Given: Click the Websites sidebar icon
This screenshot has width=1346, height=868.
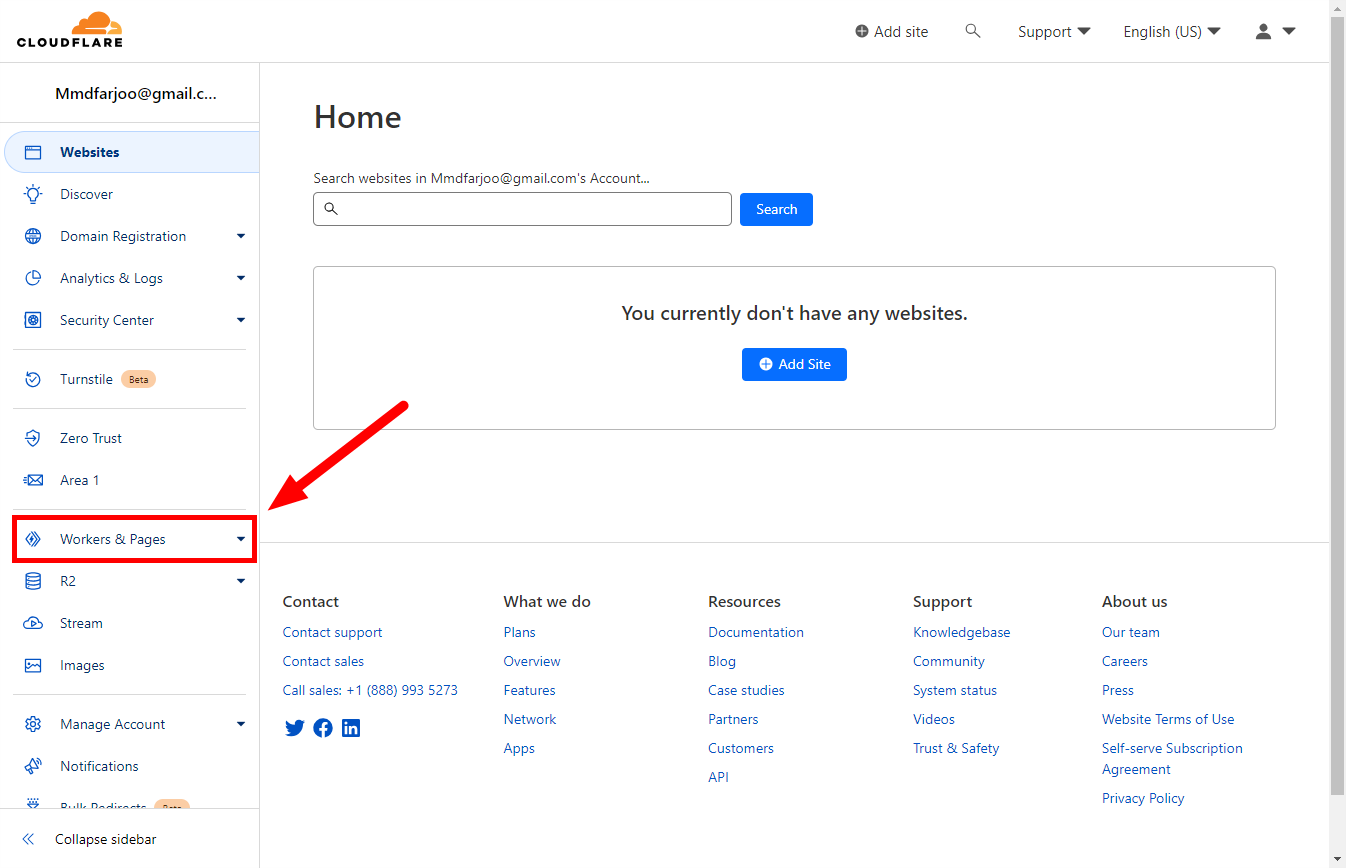Looking at the screenshot, I should point(33,152).
